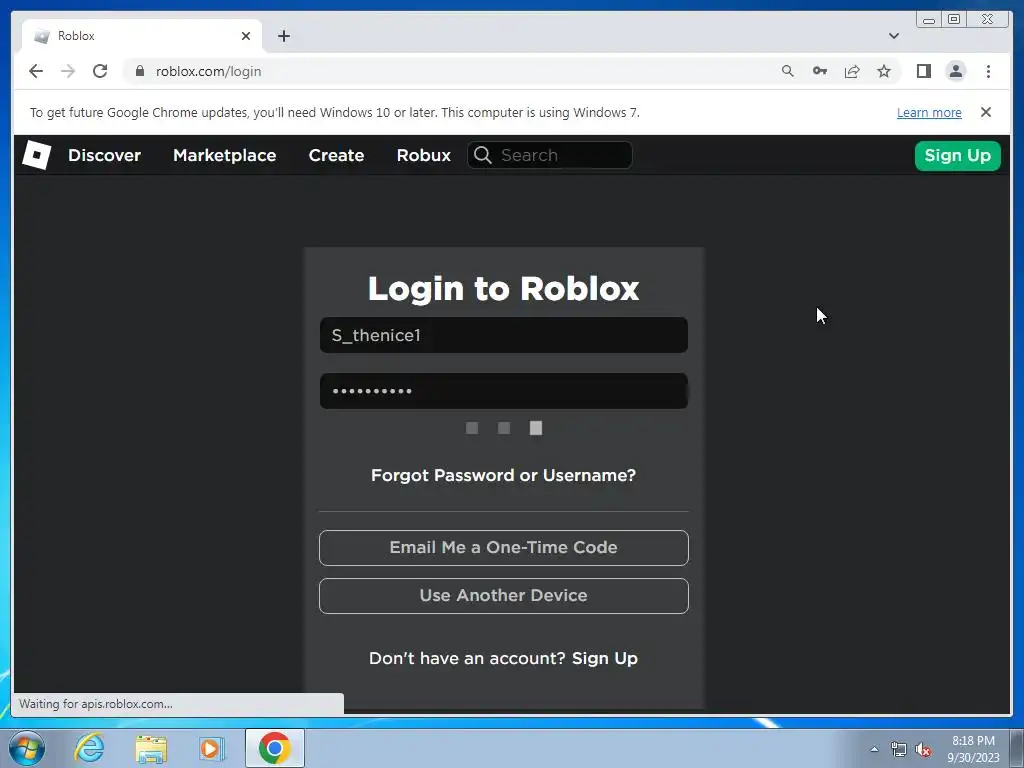Open Windows Media Player from the taskbar
1024x768 pixels.
[x=212, y=748]
